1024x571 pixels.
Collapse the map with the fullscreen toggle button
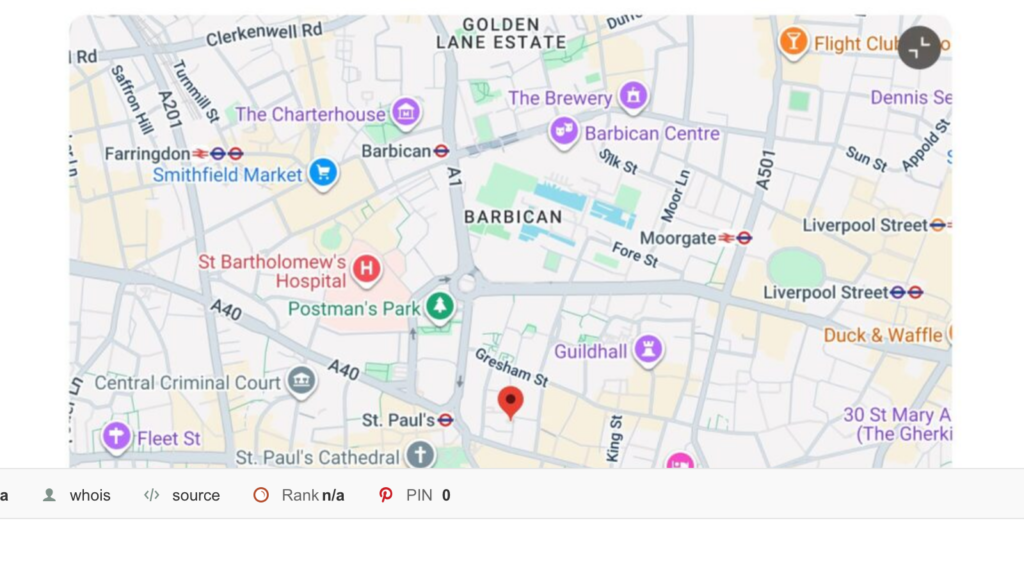pos(919,48)
